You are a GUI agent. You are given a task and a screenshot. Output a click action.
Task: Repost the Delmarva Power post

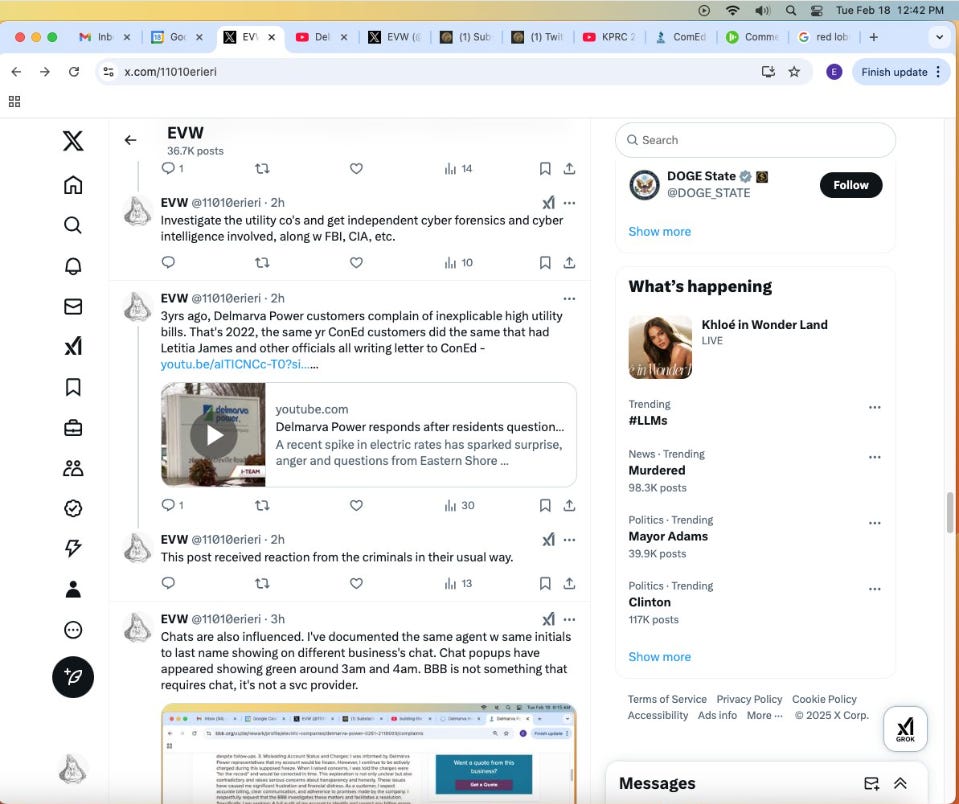(x=262, y=505)
